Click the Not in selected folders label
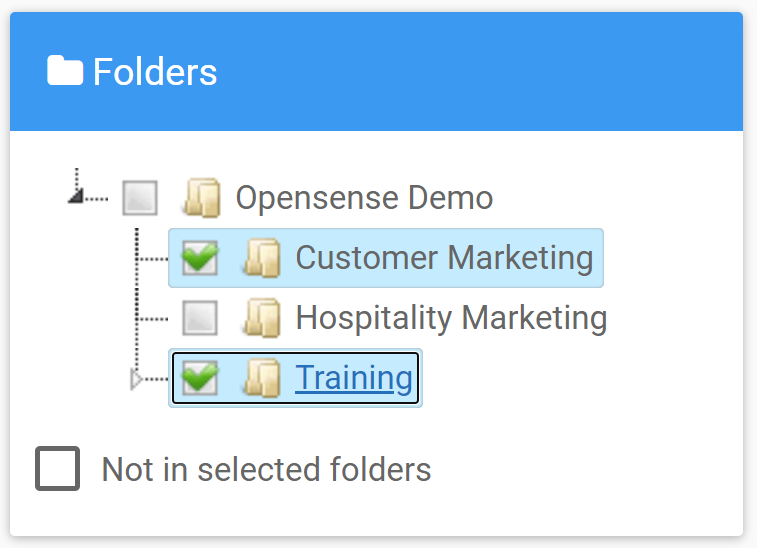 pos(266,469)
